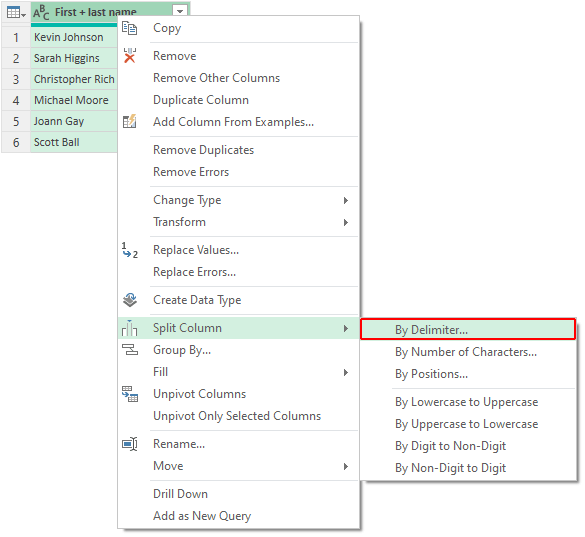Click the red X Remove icon

click(129, 56)
